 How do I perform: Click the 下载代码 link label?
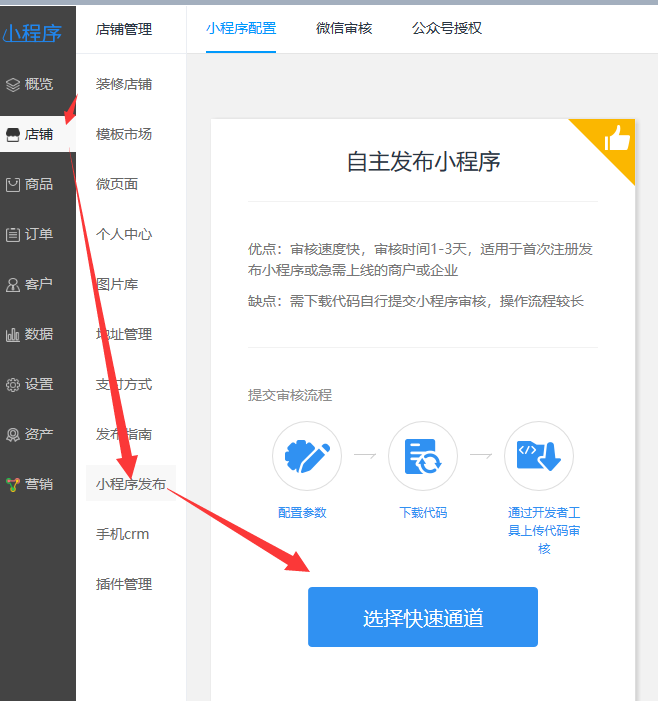click(423, 513)
